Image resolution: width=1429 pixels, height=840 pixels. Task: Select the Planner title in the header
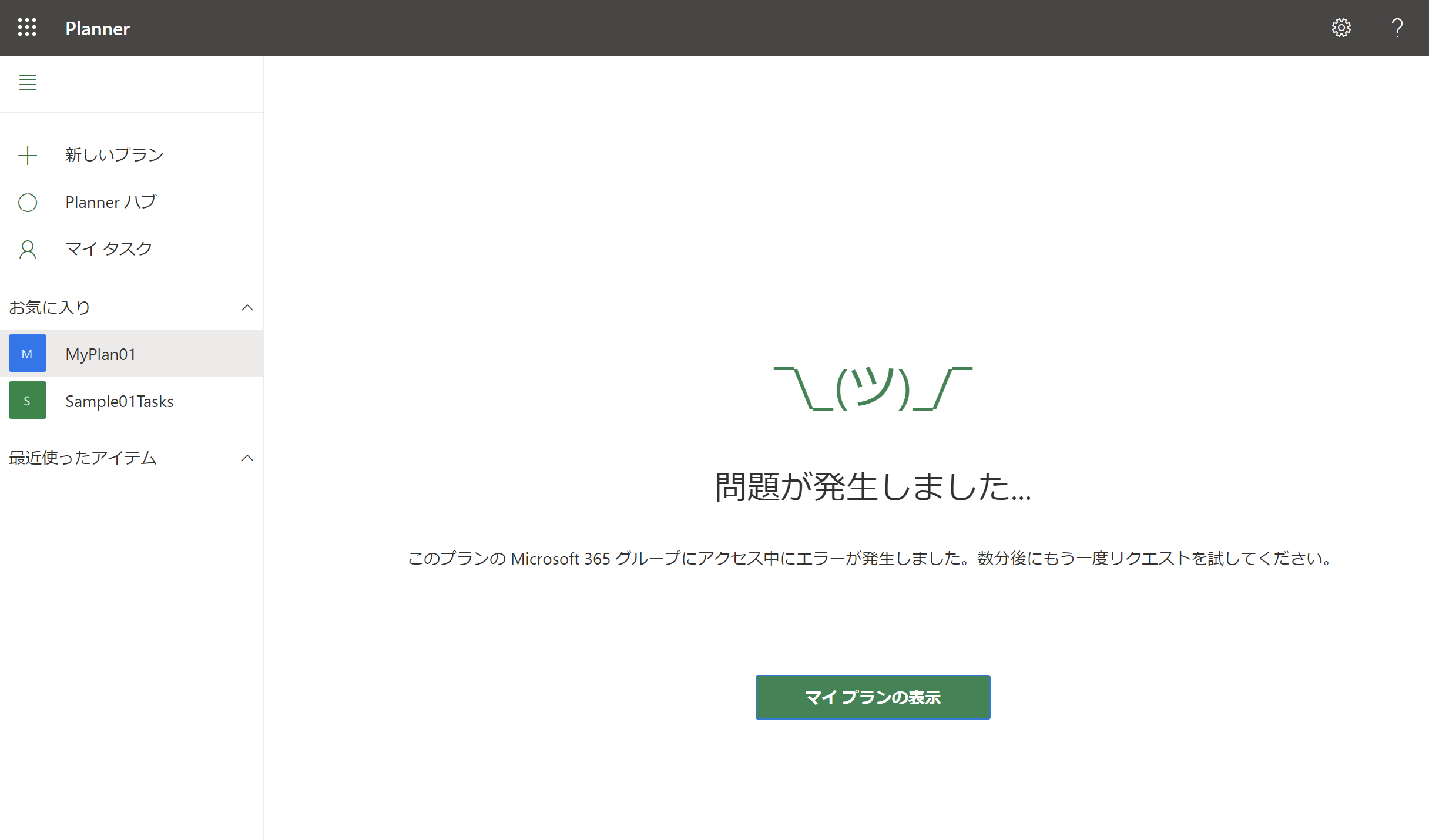(98, 28)
